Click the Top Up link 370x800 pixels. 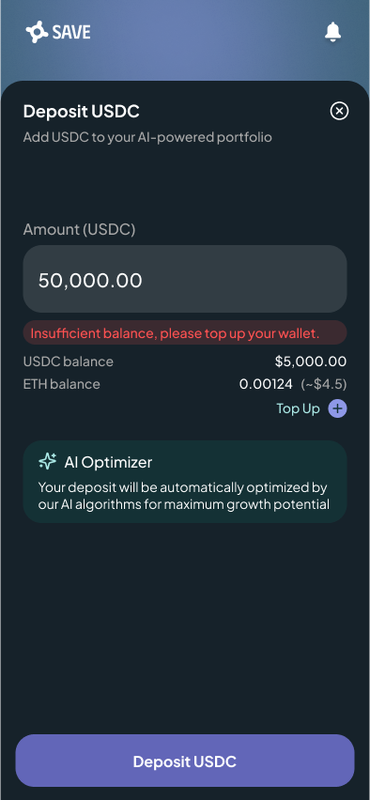click(x=298, y=409)
